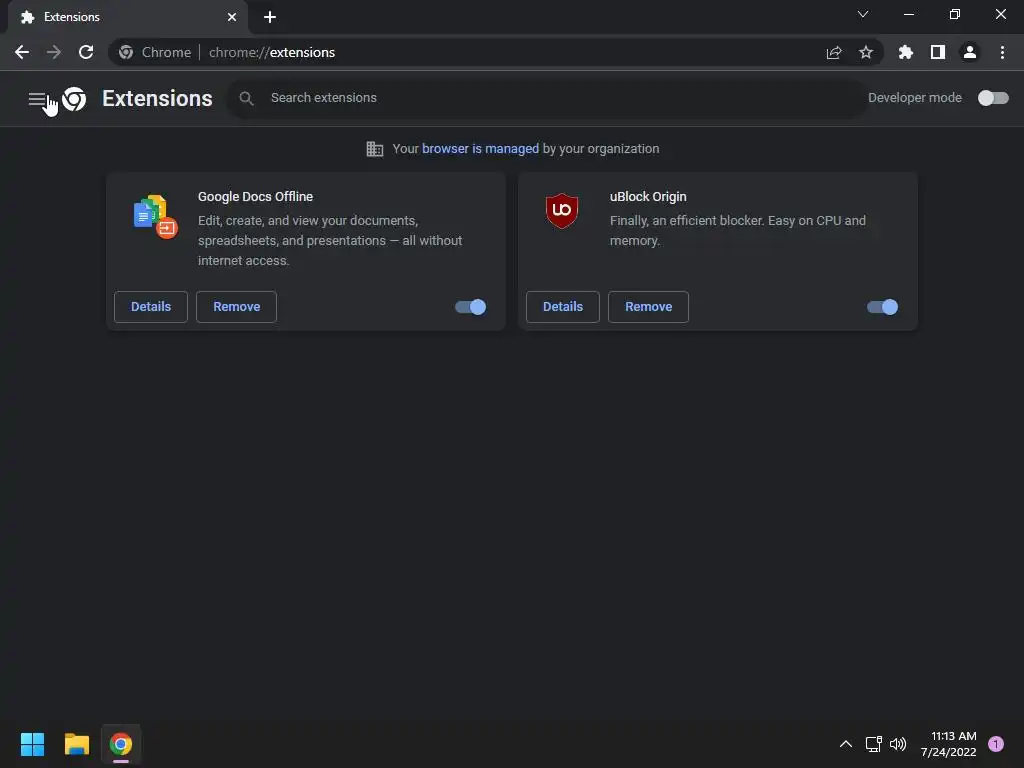Click the Google Docs Offline extension icon
1024x768 pixels.
tap(155, 216)
